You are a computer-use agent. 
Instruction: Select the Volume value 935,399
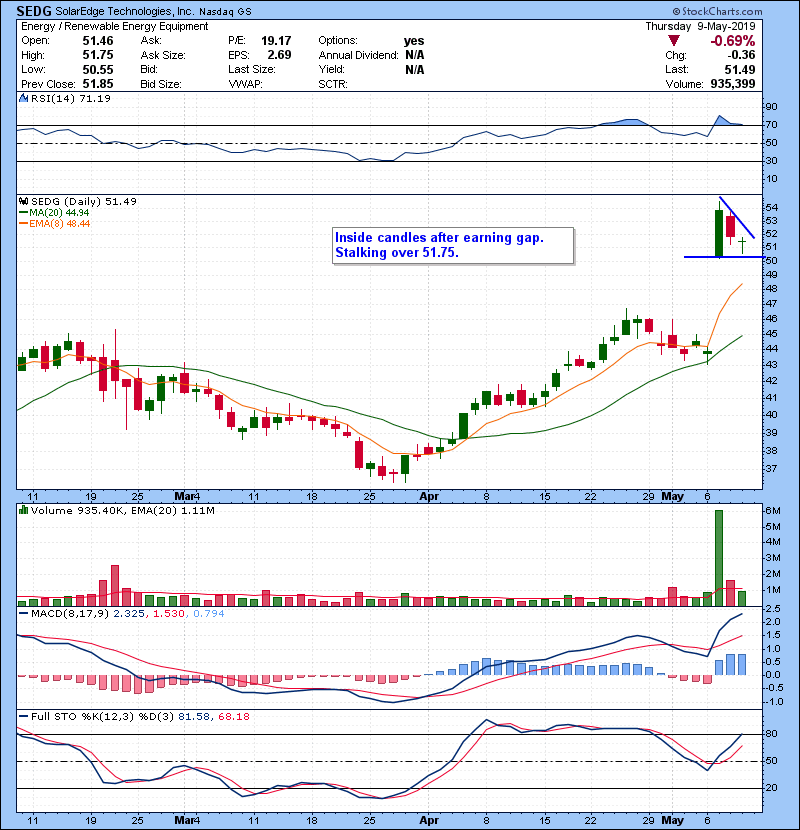pos(733,84)
